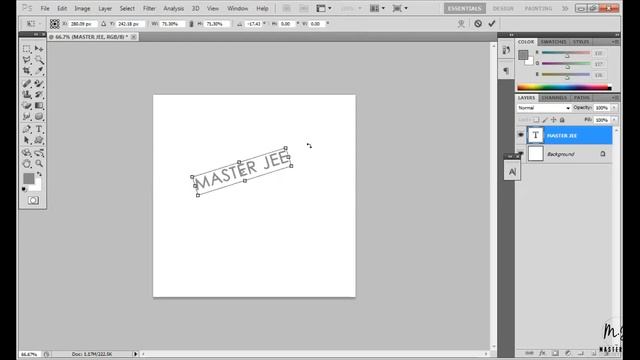The image size is (640, 360).
Task: Cancel the transform in options bar
Action: coord(478,24)
